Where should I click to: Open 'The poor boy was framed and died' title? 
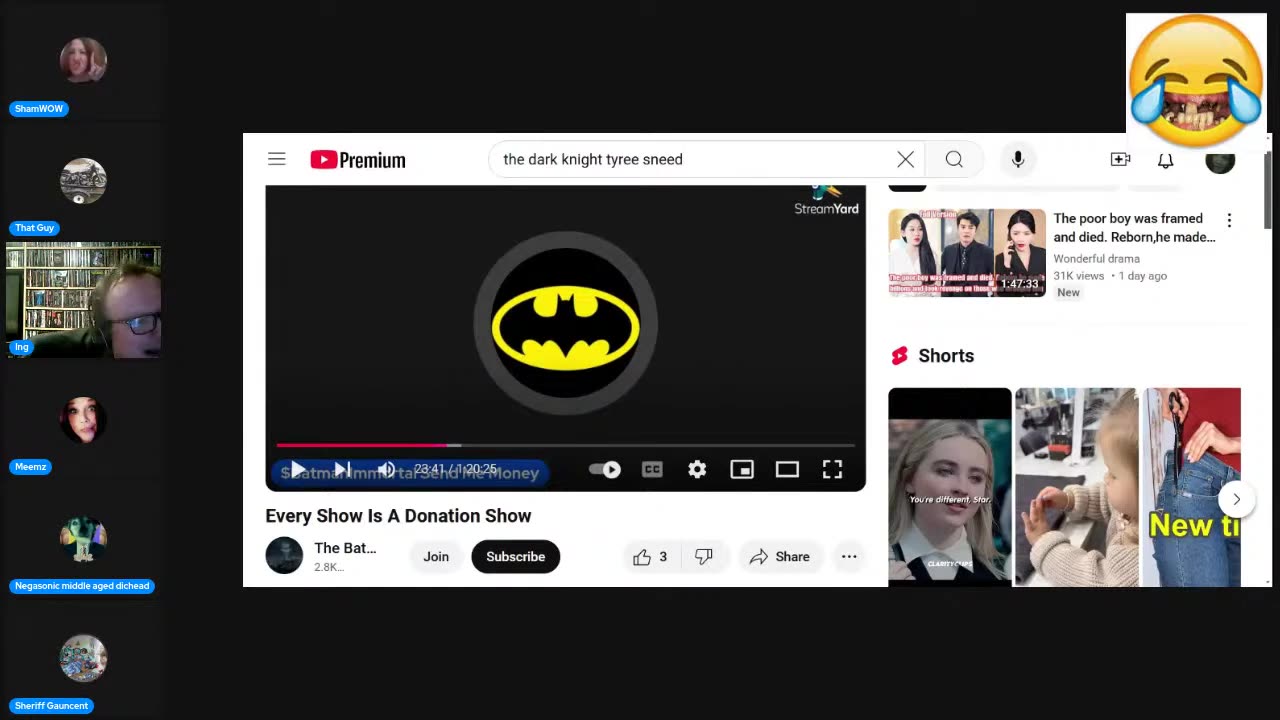tap(1134, 228)
